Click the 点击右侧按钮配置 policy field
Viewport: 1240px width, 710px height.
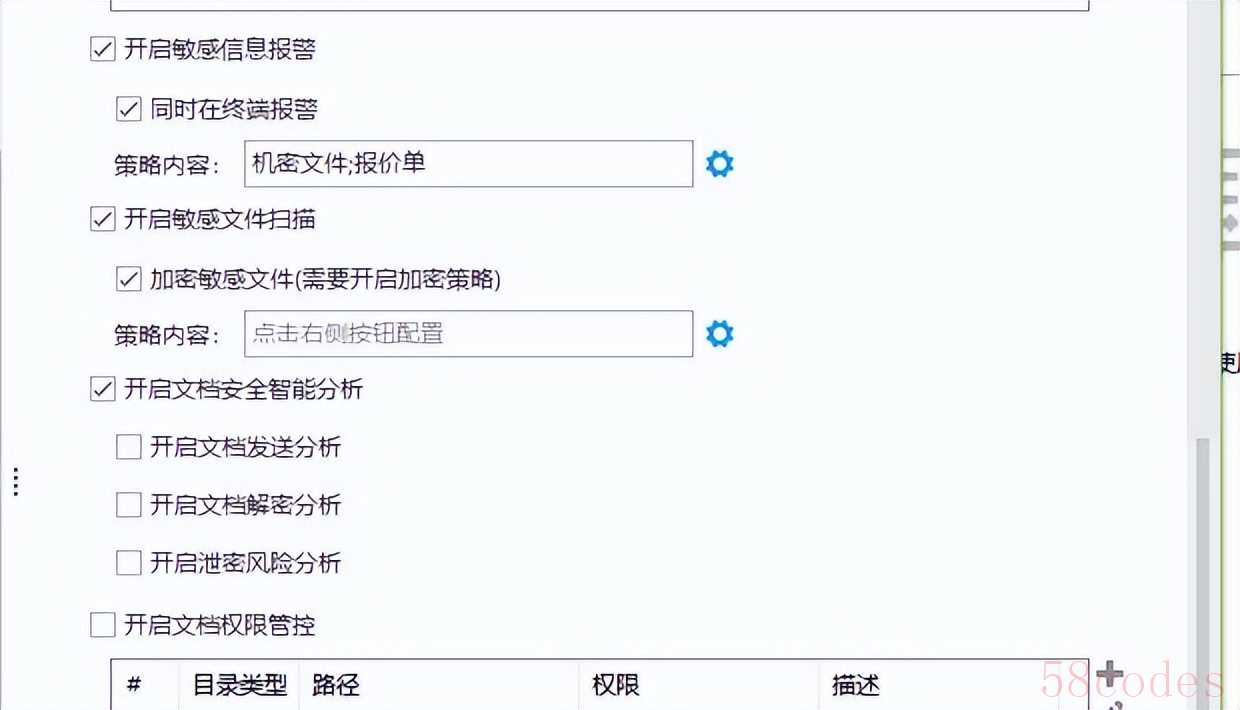tap(468, 334)
